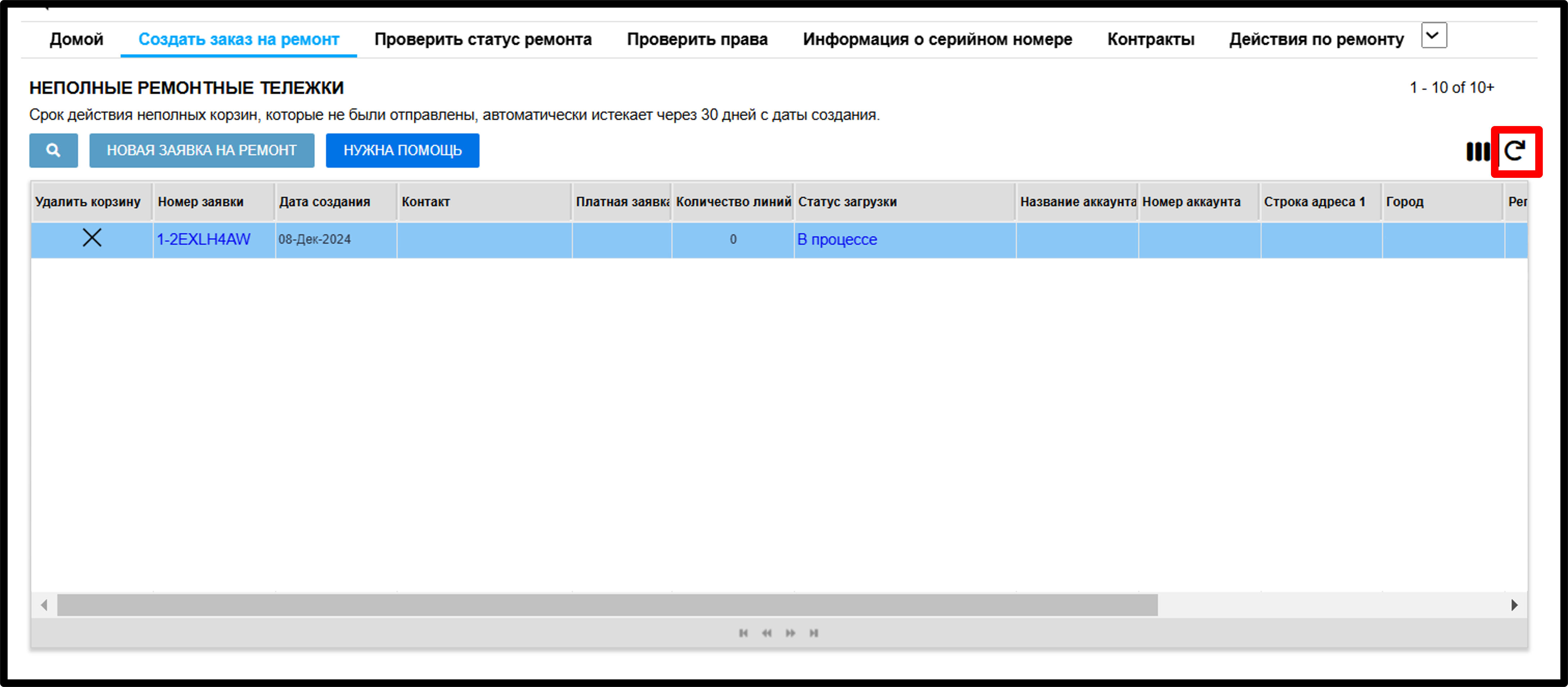Sort by Город column header
This screenshot has width=1568, height=687.
pyautogui.click(x=1443, y=202)
